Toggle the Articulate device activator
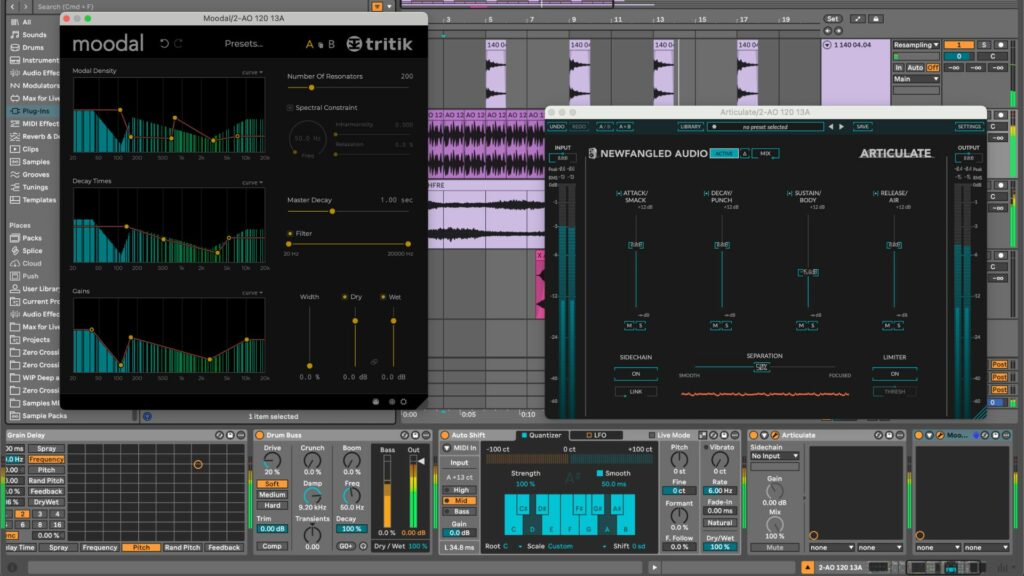The height and width of the screenshot is (576, 1024). tap(754, 435)
